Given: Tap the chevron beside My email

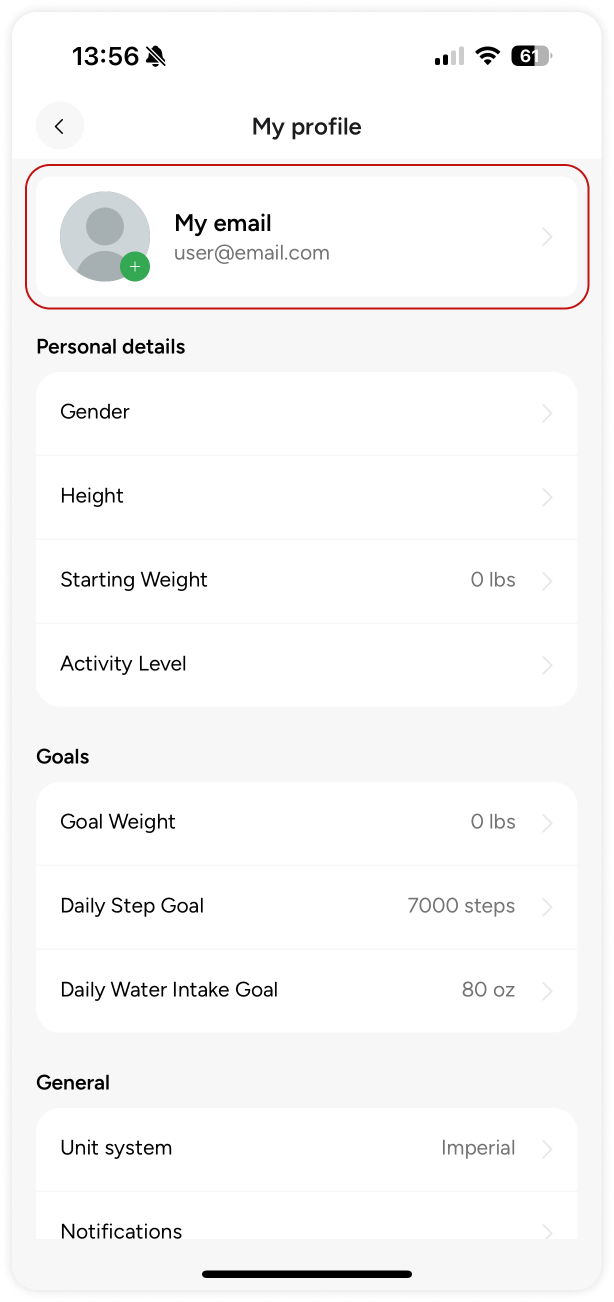Looking at the screenshot, I should (x=547, y=237).
